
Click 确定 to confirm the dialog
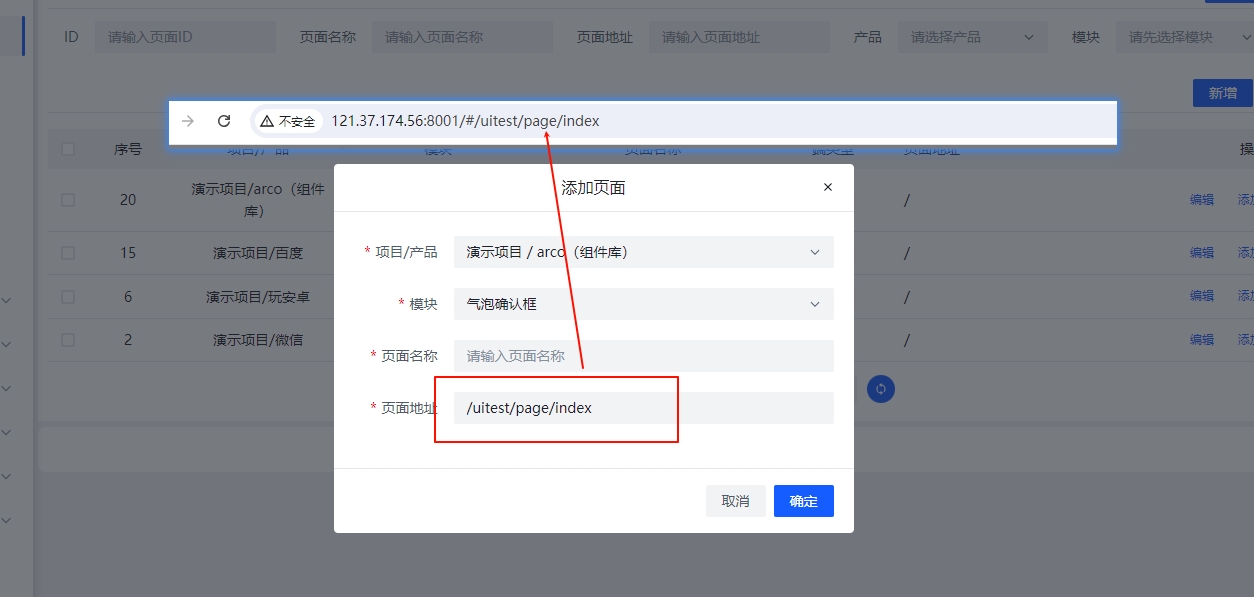pos(803,500)
